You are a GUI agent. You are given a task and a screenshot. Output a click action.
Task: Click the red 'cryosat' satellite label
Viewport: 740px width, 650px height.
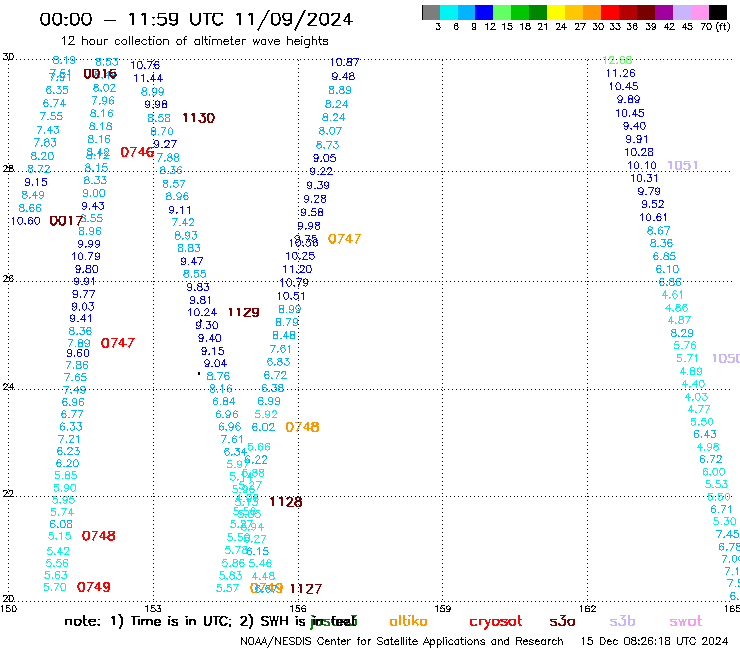point(496,622)
